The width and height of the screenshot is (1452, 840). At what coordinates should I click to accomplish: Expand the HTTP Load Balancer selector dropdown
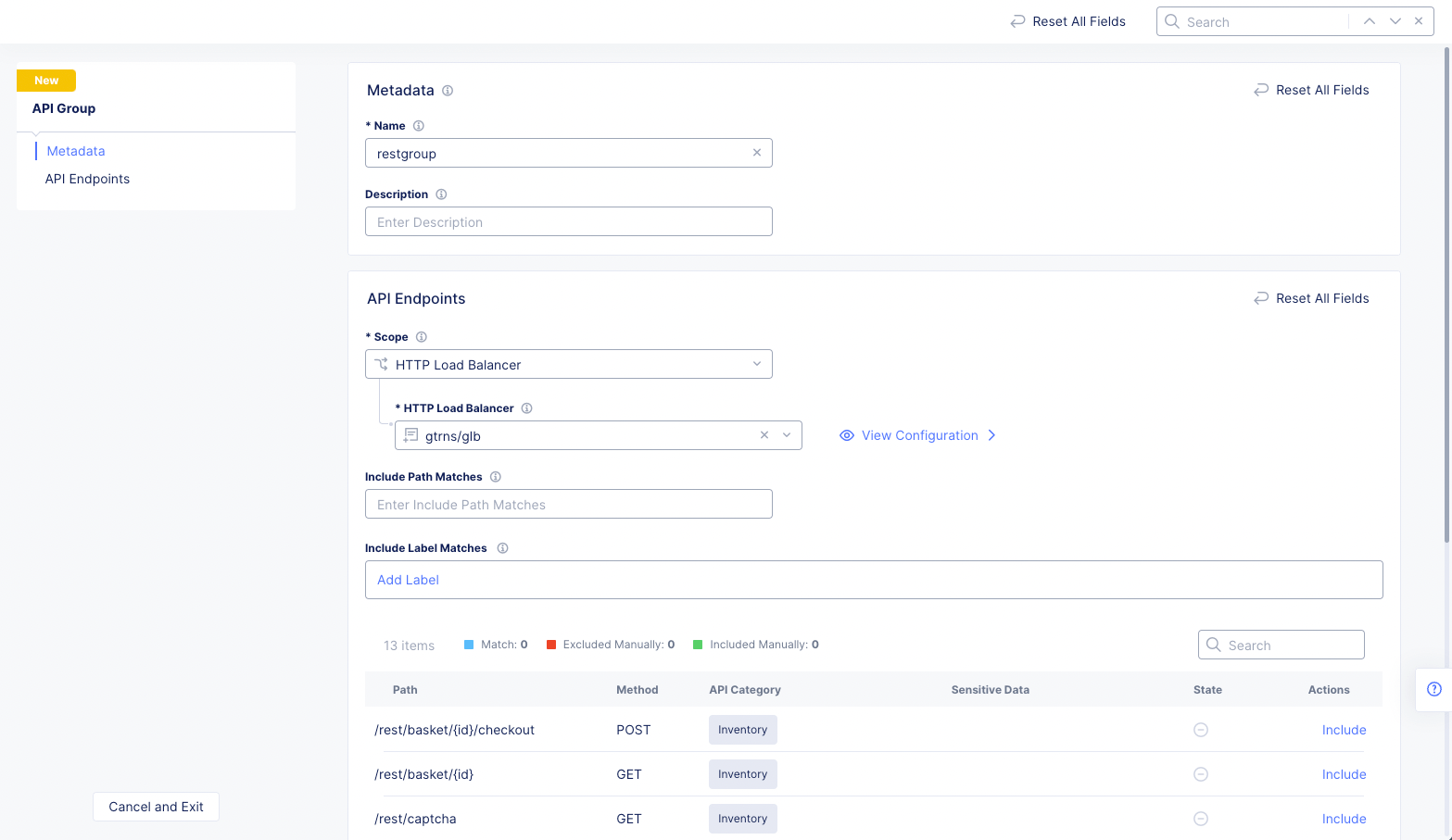(x=786, y=434)
